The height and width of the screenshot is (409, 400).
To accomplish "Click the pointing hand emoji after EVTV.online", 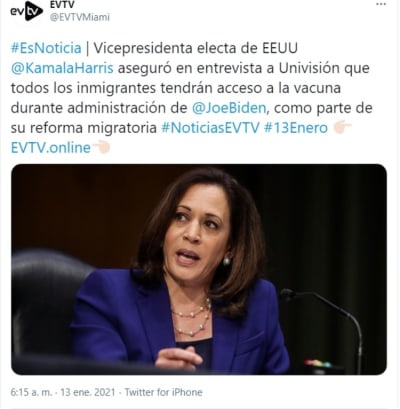I will [x=101, y=147].
